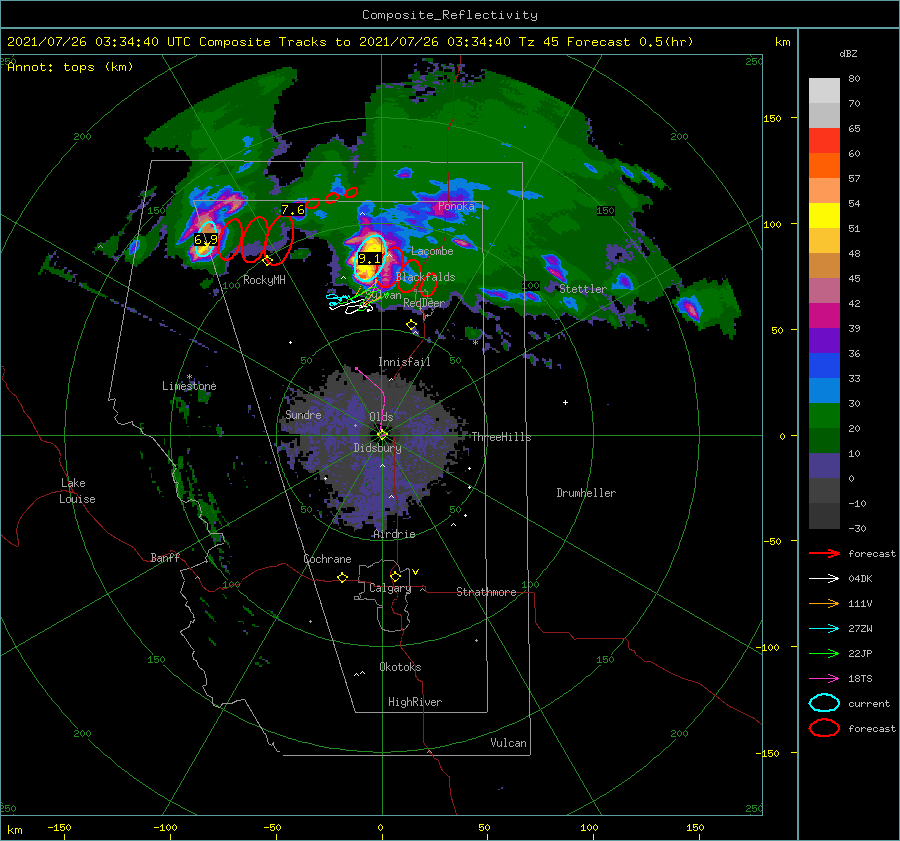This screenshot has height=841, width=900.
Task: Click the Limestone location label
Action: coord(189,386)
